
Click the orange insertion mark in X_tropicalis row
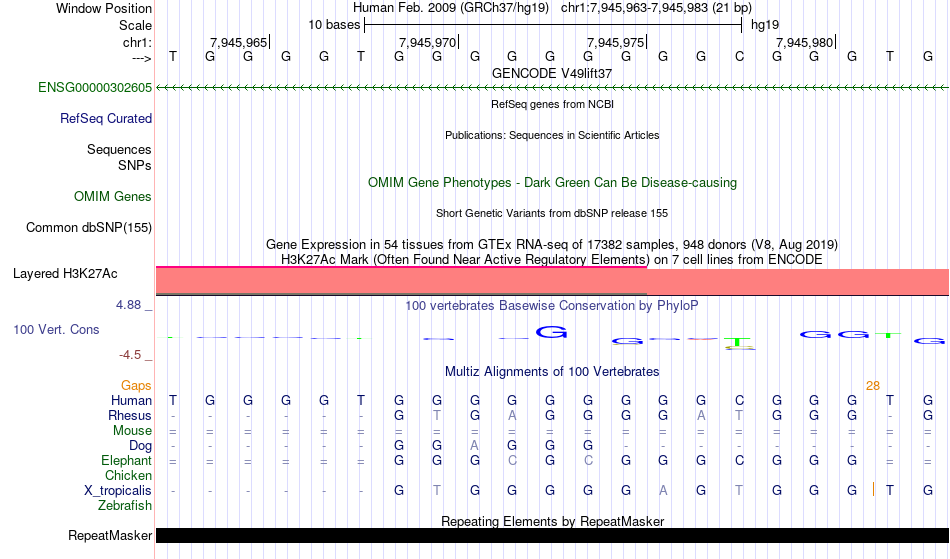(x=873, y=489)
